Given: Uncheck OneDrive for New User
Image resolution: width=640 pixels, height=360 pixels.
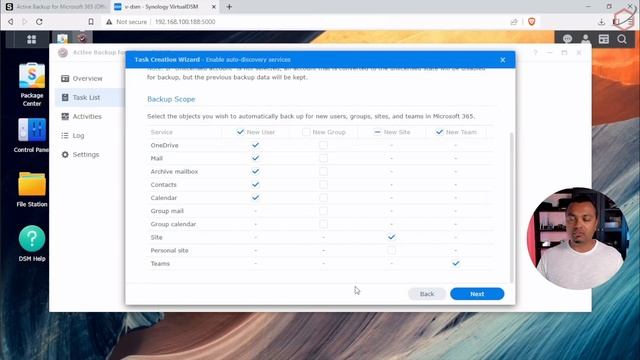Looking at the screenshot, I should pos(255,145).
